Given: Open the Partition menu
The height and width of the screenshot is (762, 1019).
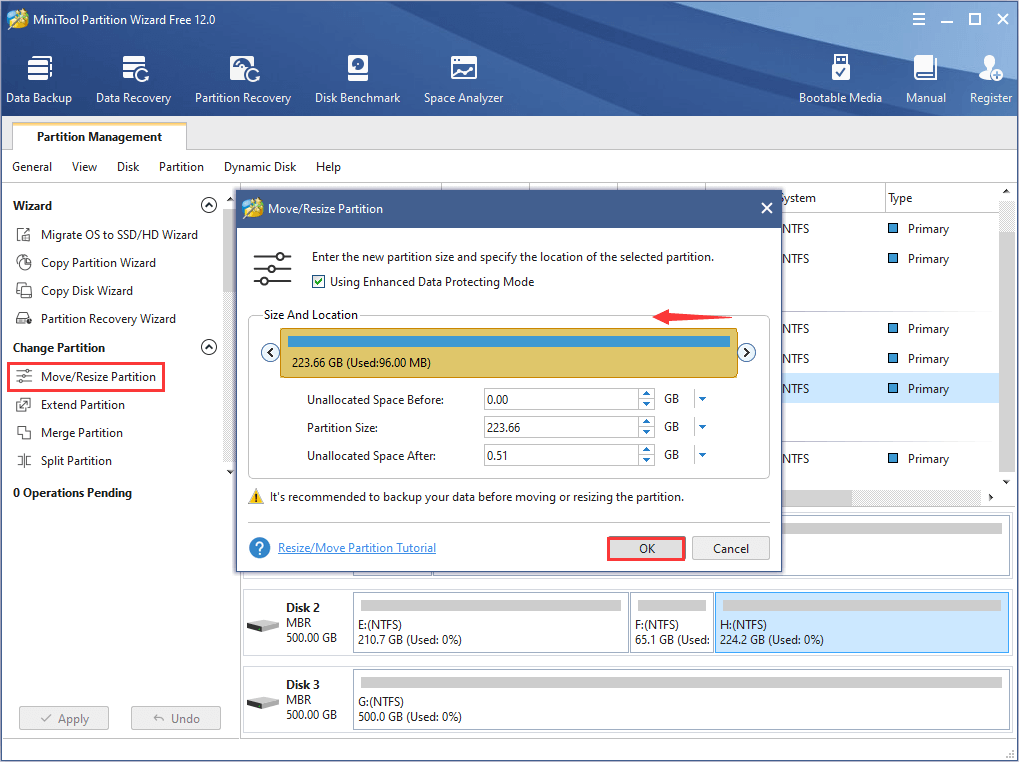Looking at the screenshot, I should click(181, 167).
